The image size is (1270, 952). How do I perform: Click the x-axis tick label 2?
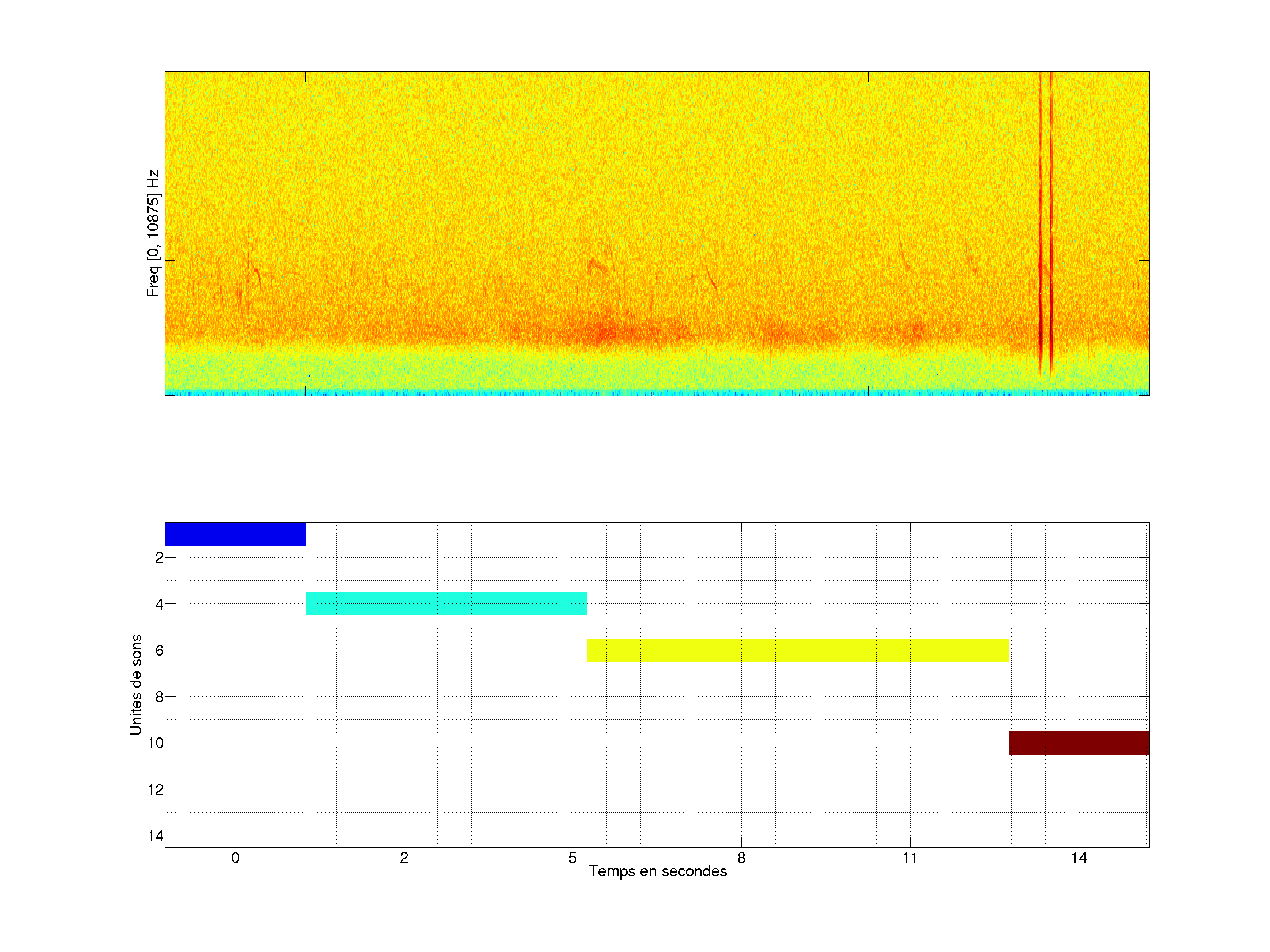[x=403, y=858]
